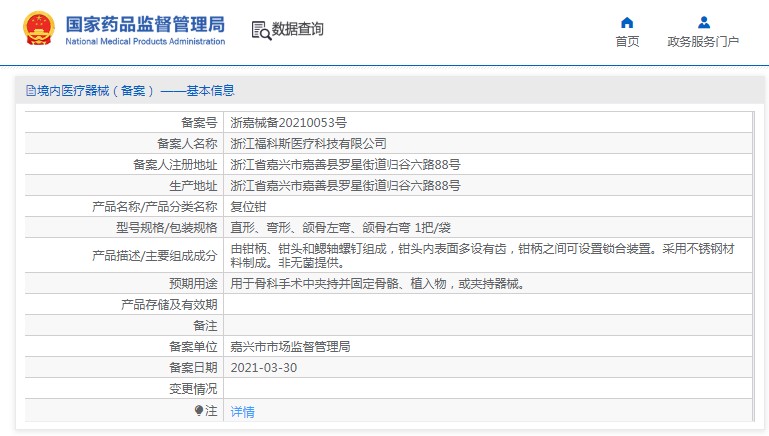Click the address in 生产地址 row
This screenshot has width=769, height=436.
345,186
